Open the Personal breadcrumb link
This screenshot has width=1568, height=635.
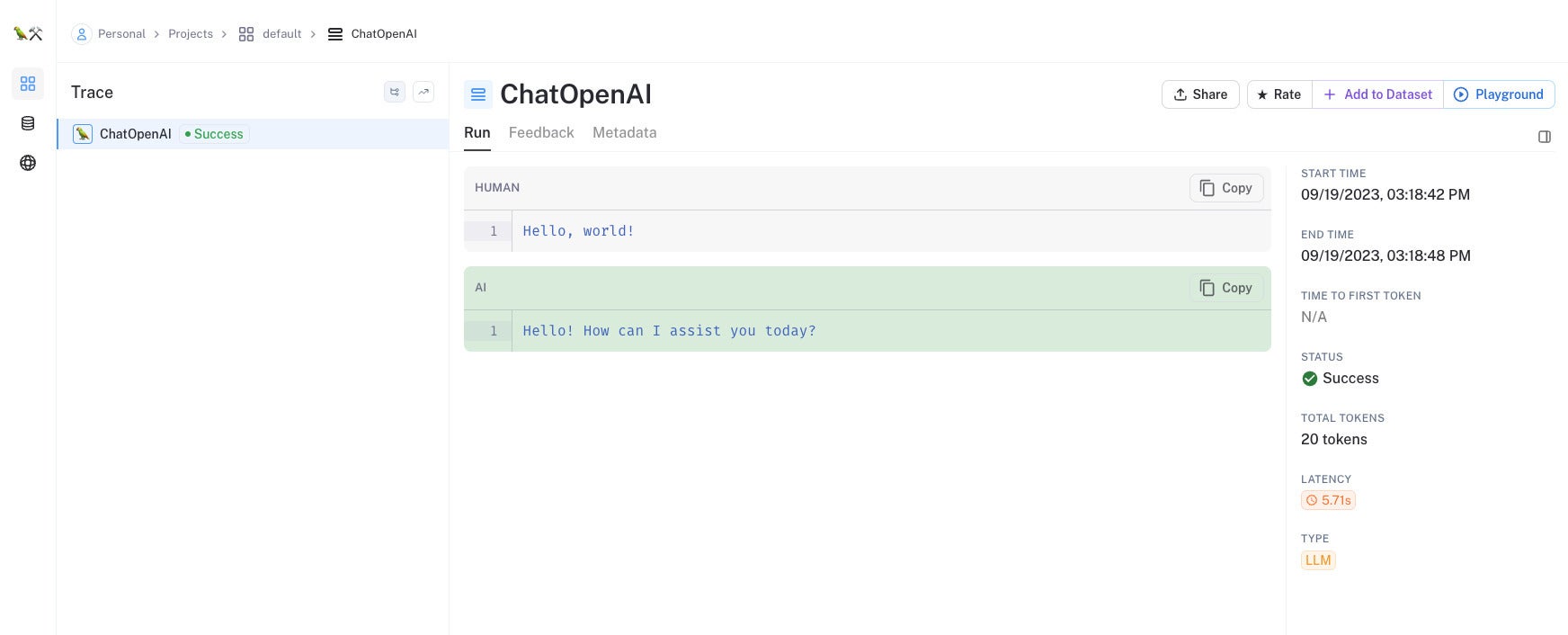pyautogui.click(x=121, y=34)
